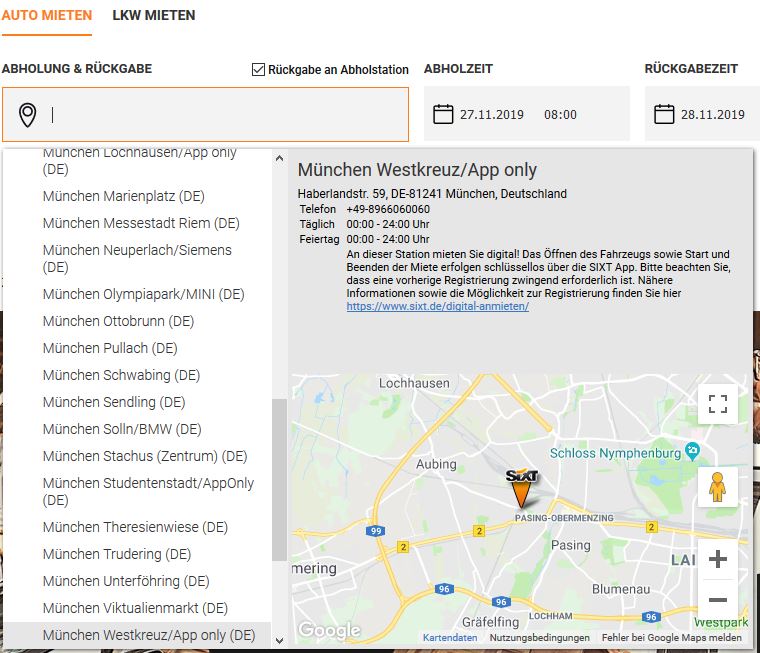Viewport: 760px width, 653px height.
Task: Open the Kartendaten link
Action: (x=450, y=637)
